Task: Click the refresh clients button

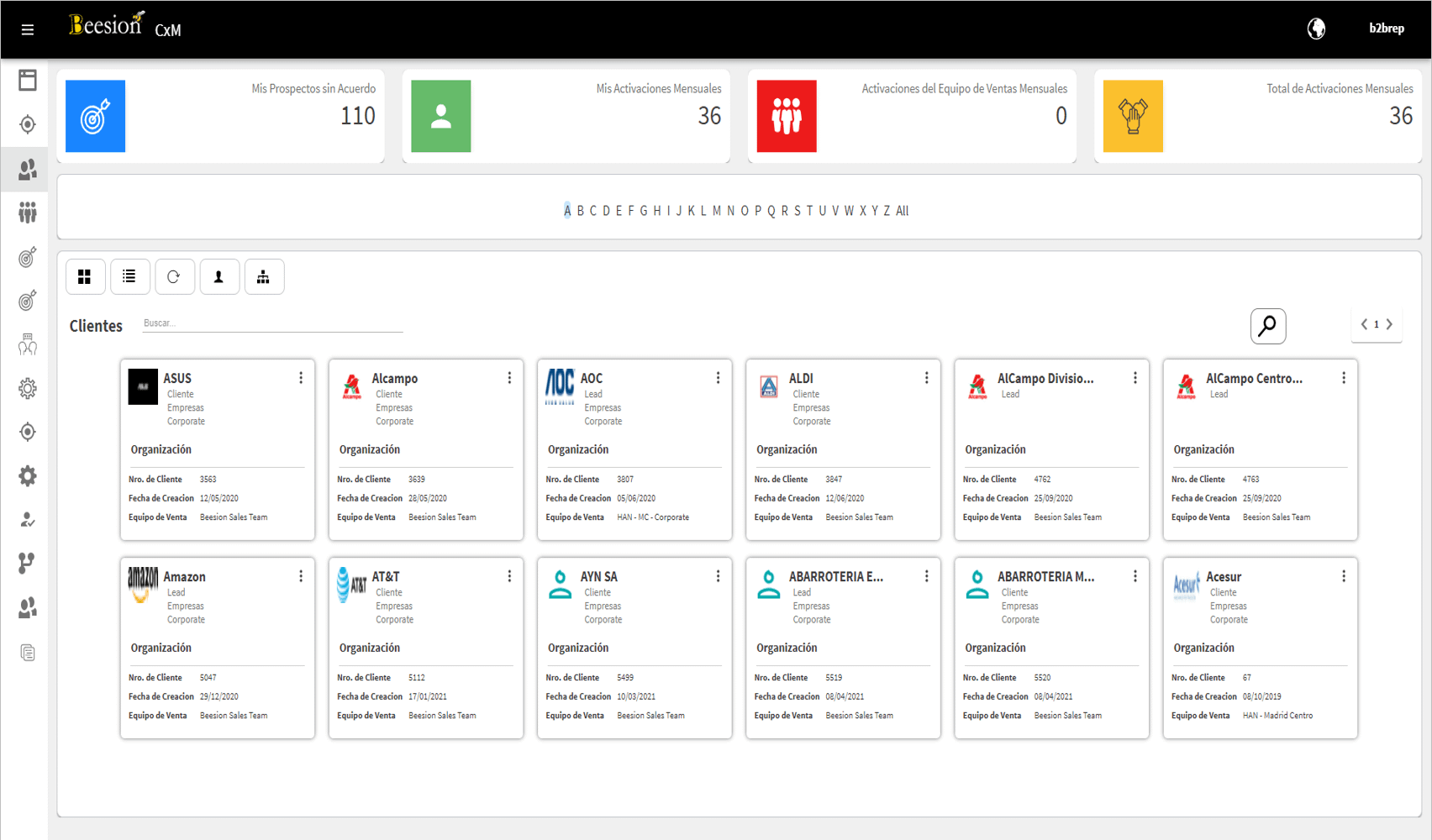Action: pos(174,276)
